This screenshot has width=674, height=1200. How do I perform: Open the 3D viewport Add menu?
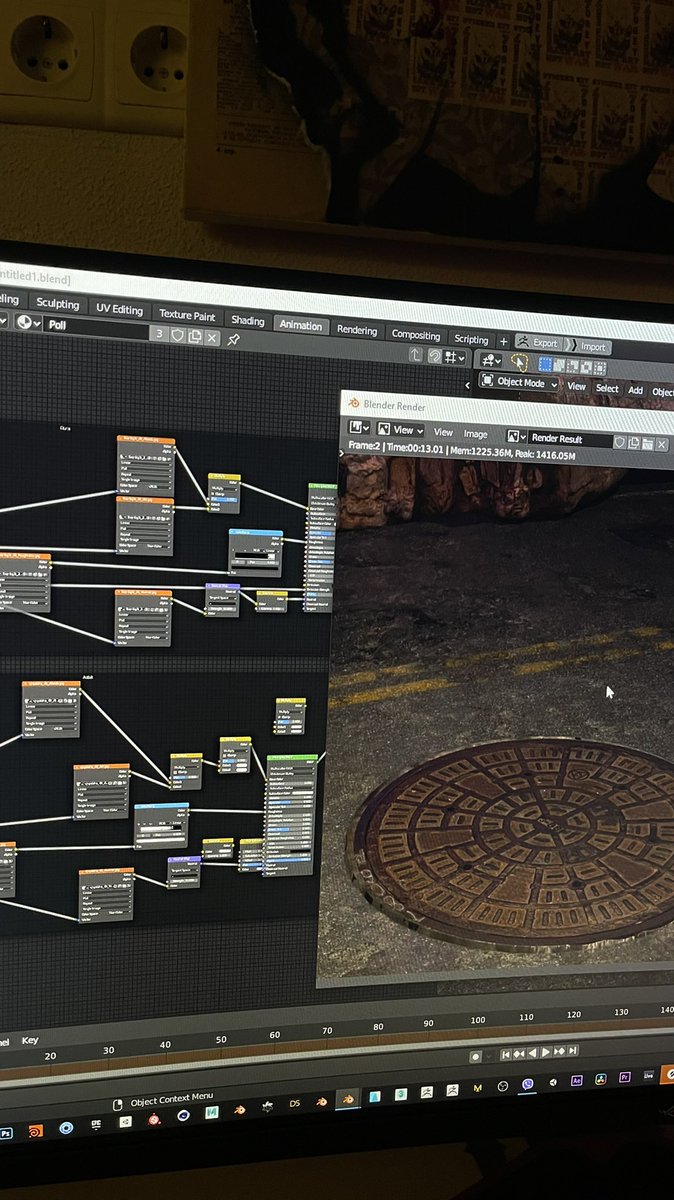point(635,390)
